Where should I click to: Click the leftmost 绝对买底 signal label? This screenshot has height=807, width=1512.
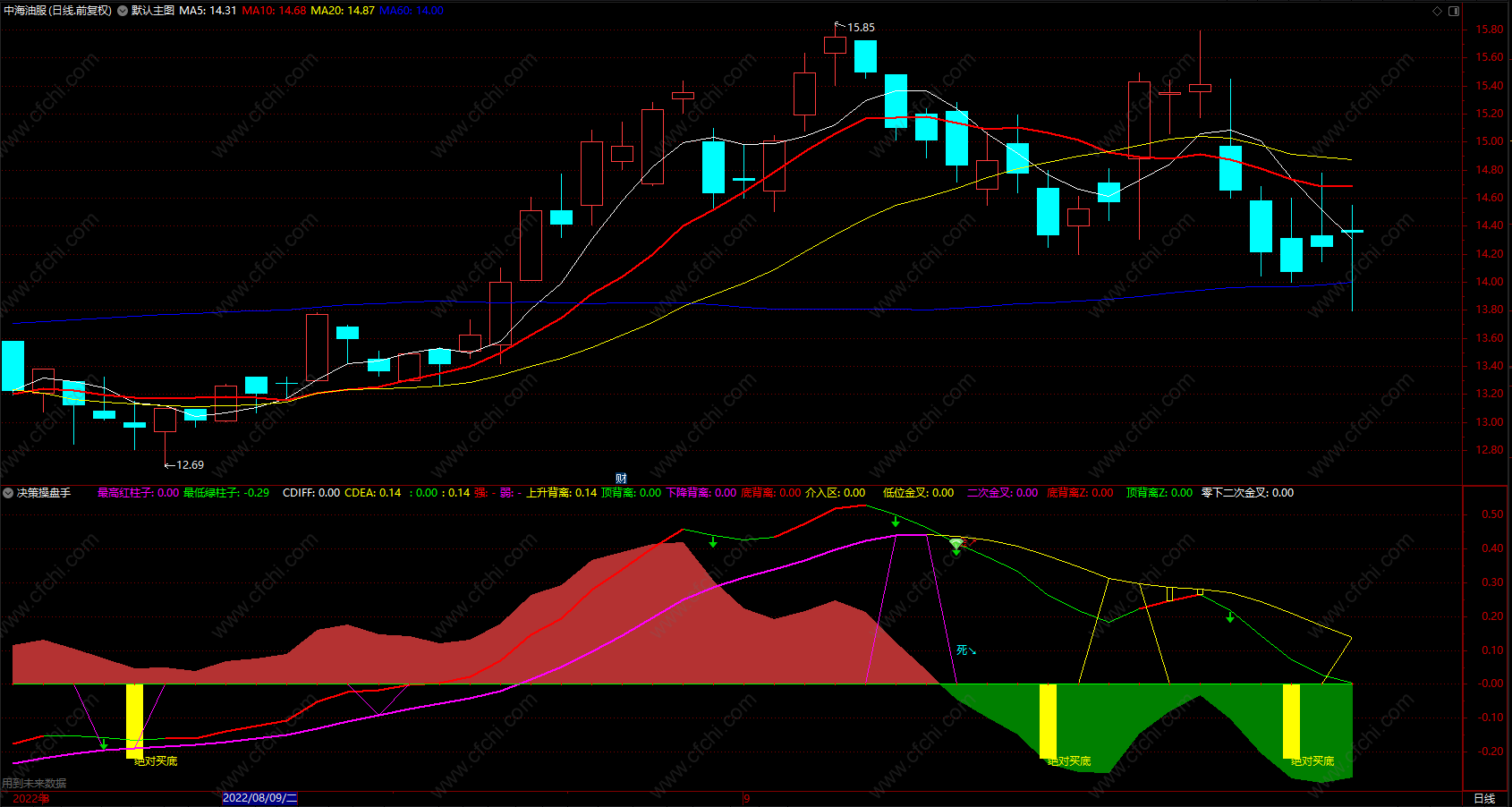coord(156,761)
